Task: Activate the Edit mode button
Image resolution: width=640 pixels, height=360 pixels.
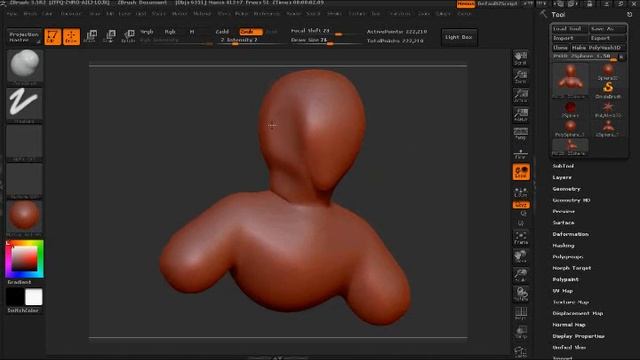Action: 53,37
